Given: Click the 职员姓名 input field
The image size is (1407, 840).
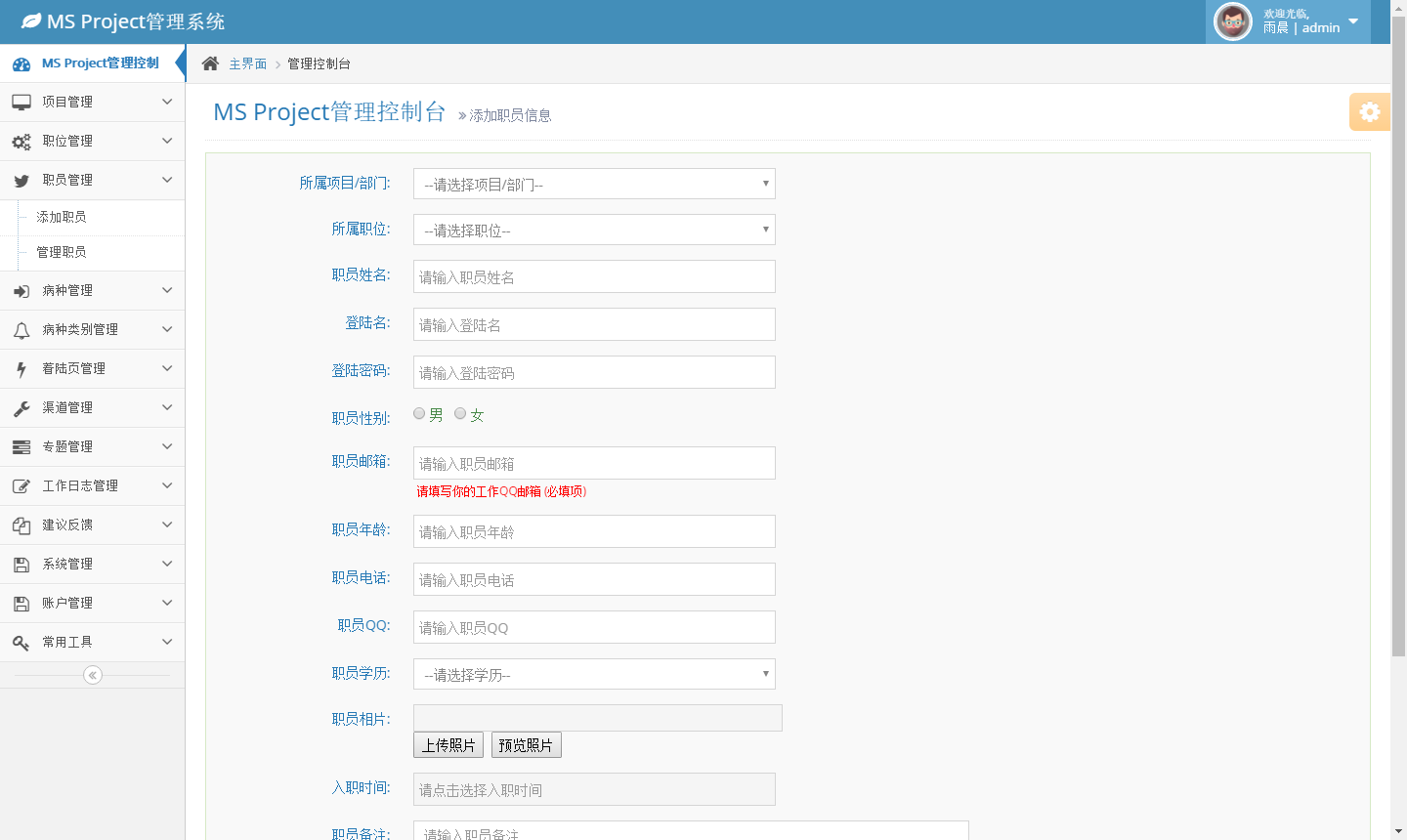Looking at the screenshot, I should point(594,276).
